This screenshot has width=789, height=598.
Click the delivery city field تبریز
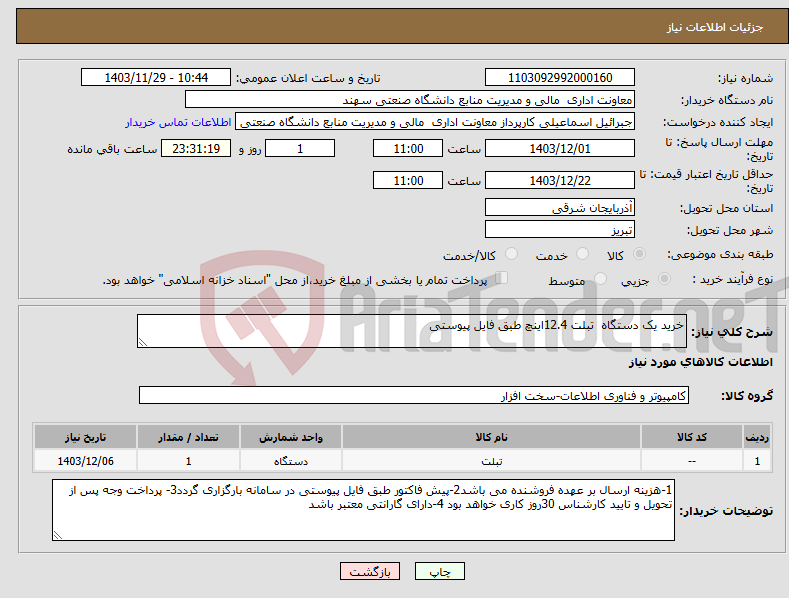pos(560,230)
